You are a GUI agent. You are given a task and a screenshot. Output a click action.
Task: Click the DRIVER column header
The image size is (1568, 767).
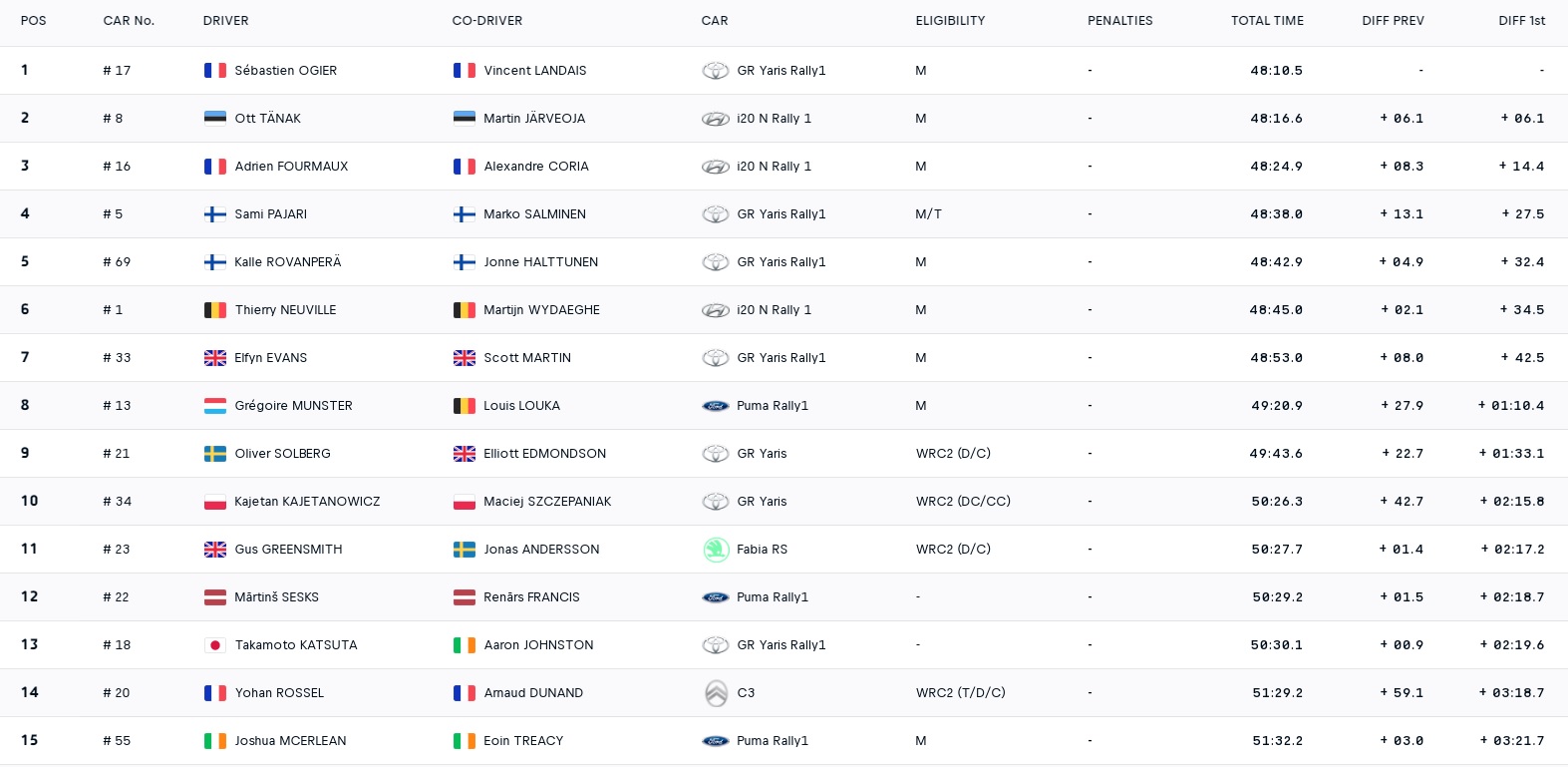(x=226, y=21)
